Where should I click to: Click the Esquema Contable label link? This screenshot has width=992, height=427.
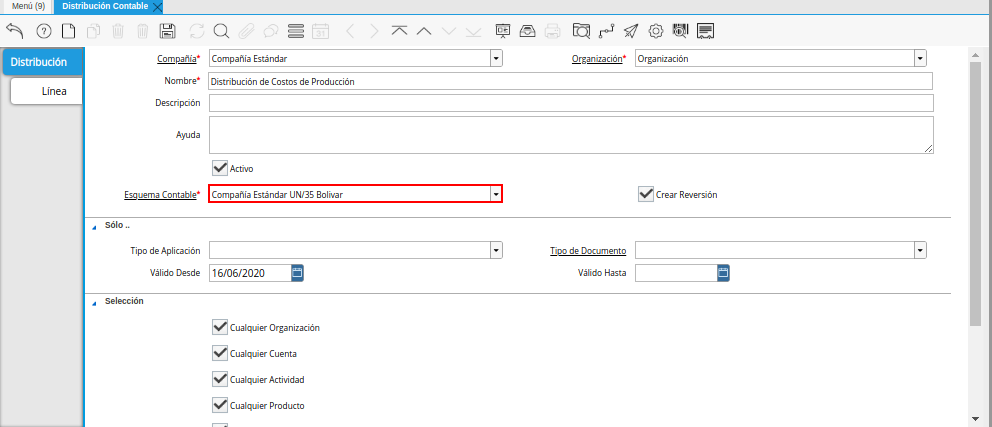pos(160,195)
